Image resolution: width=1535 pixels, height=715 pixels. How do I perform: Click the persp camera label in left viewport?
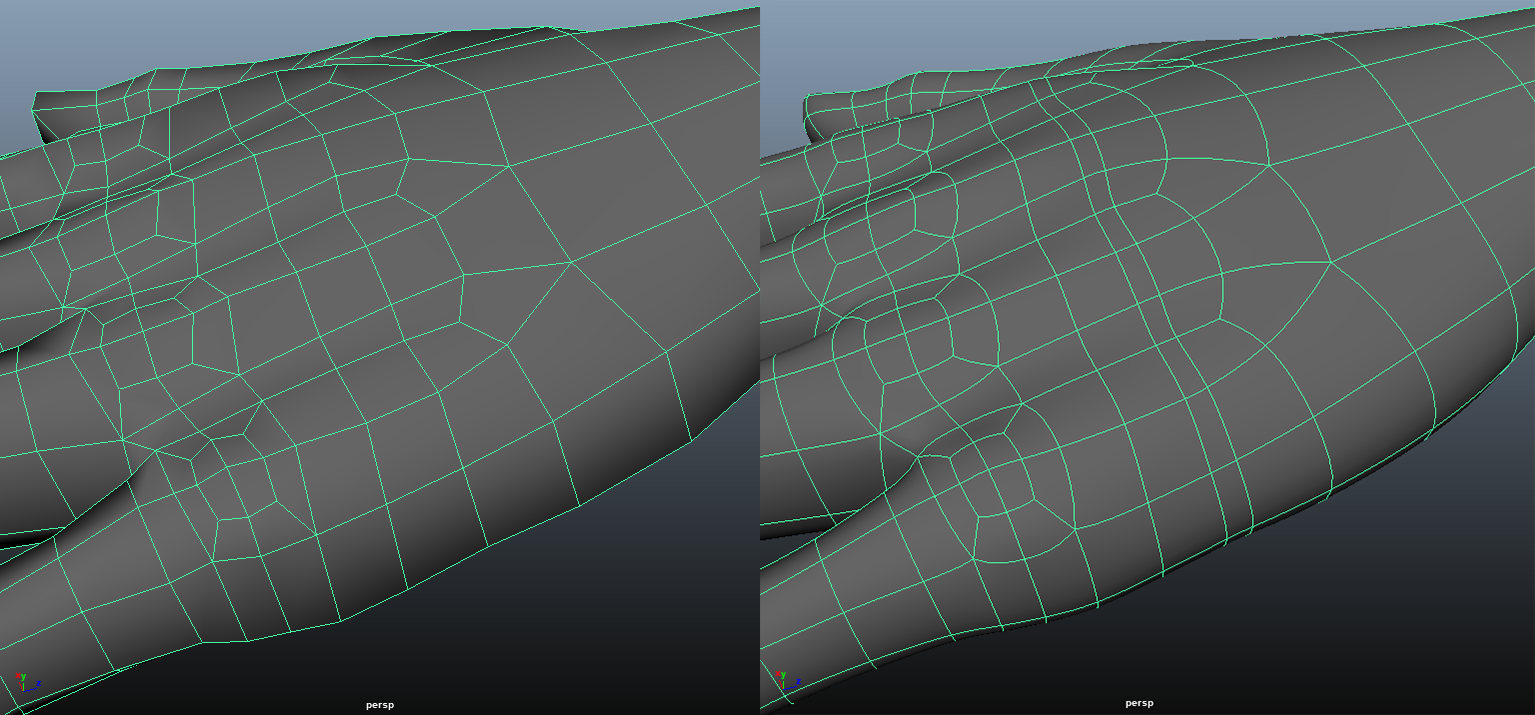379,705
